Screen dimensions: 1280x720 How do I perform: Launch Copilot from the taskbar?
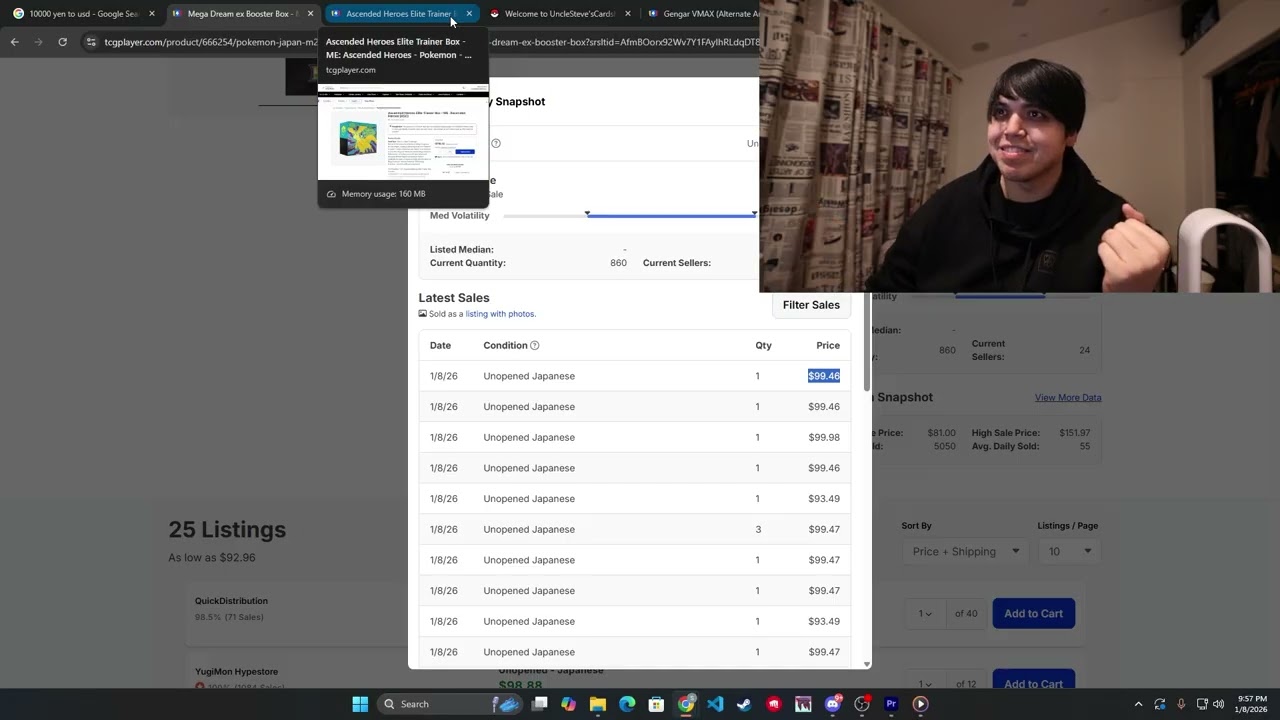(x=569, y=704)
